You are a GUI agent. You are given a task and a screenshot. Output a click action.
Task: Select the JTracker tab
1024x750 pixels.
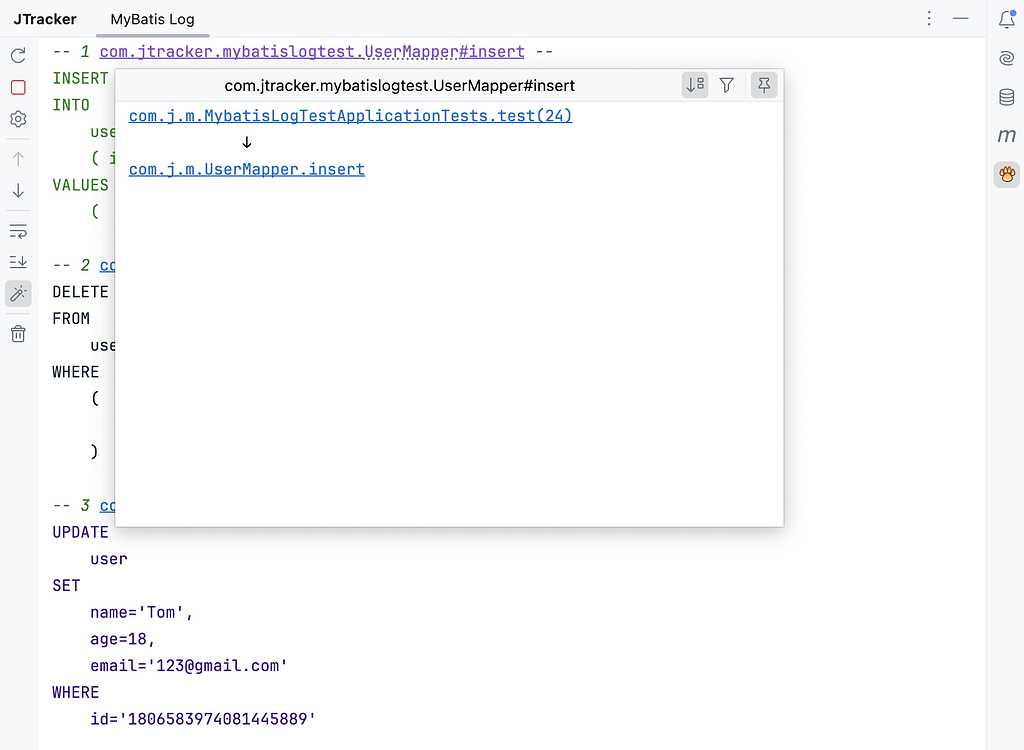coord(45,19)
